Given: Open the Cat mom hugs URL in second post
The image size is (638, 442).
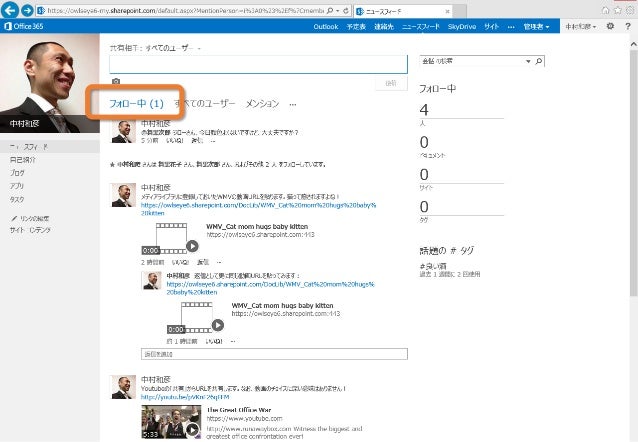Looking at the screenshot, I should pyautogui.click(x=258, y=209).
